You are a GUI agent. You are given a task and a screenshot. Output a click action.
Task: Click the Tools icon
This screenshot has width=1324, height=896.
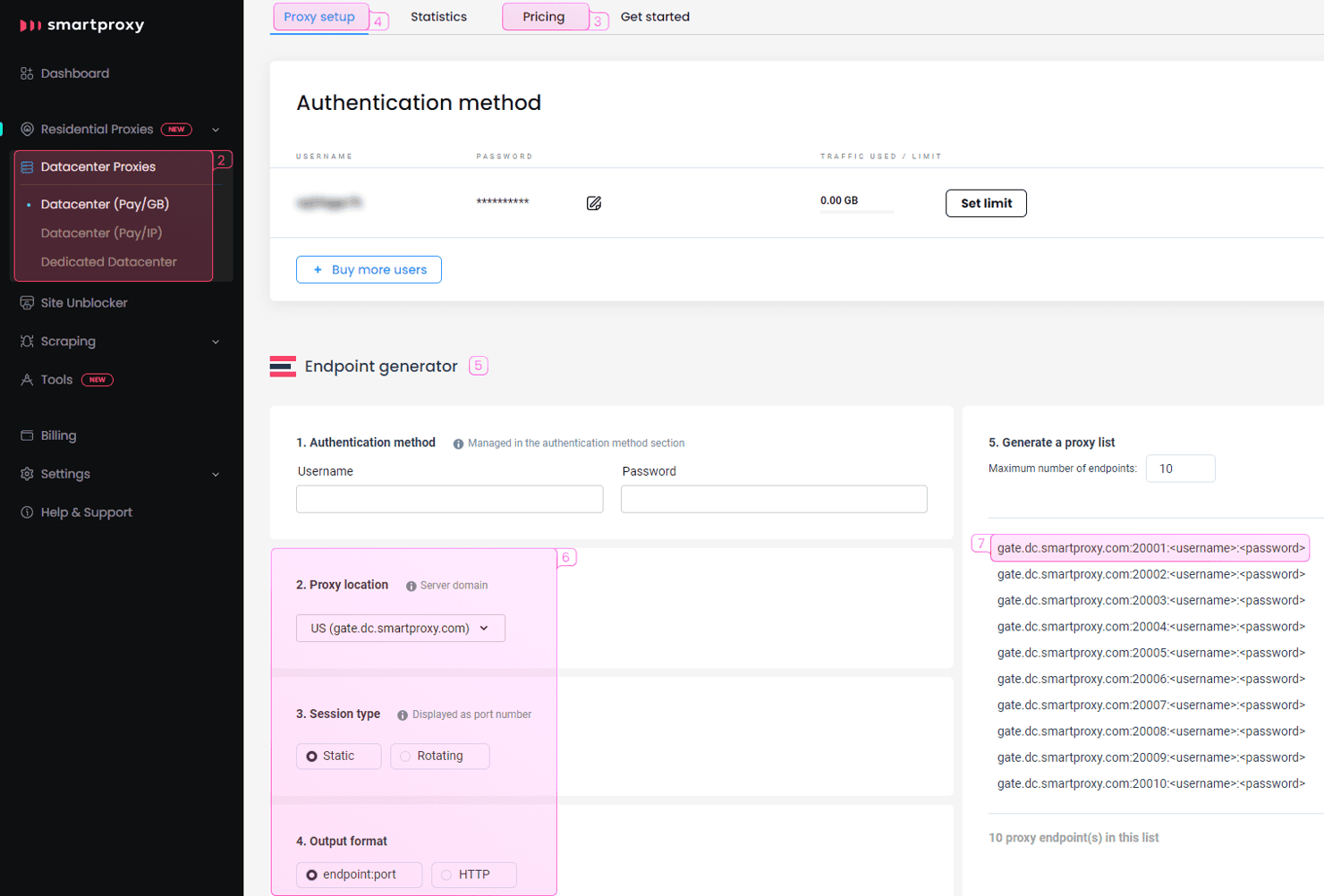coord(27,380)
